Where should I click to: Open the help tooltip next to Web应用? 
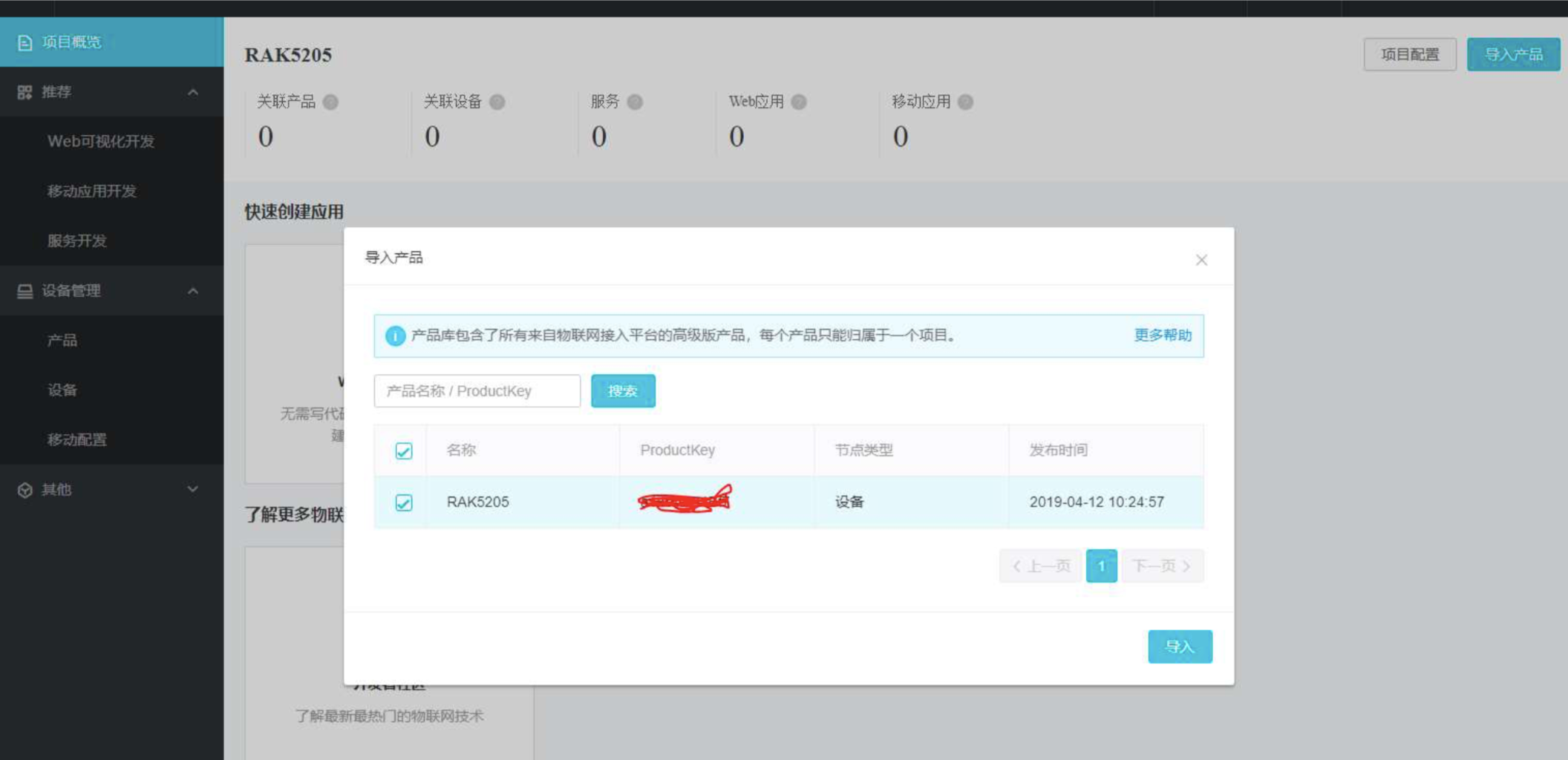pyautogui.click(x=798, y=102)
